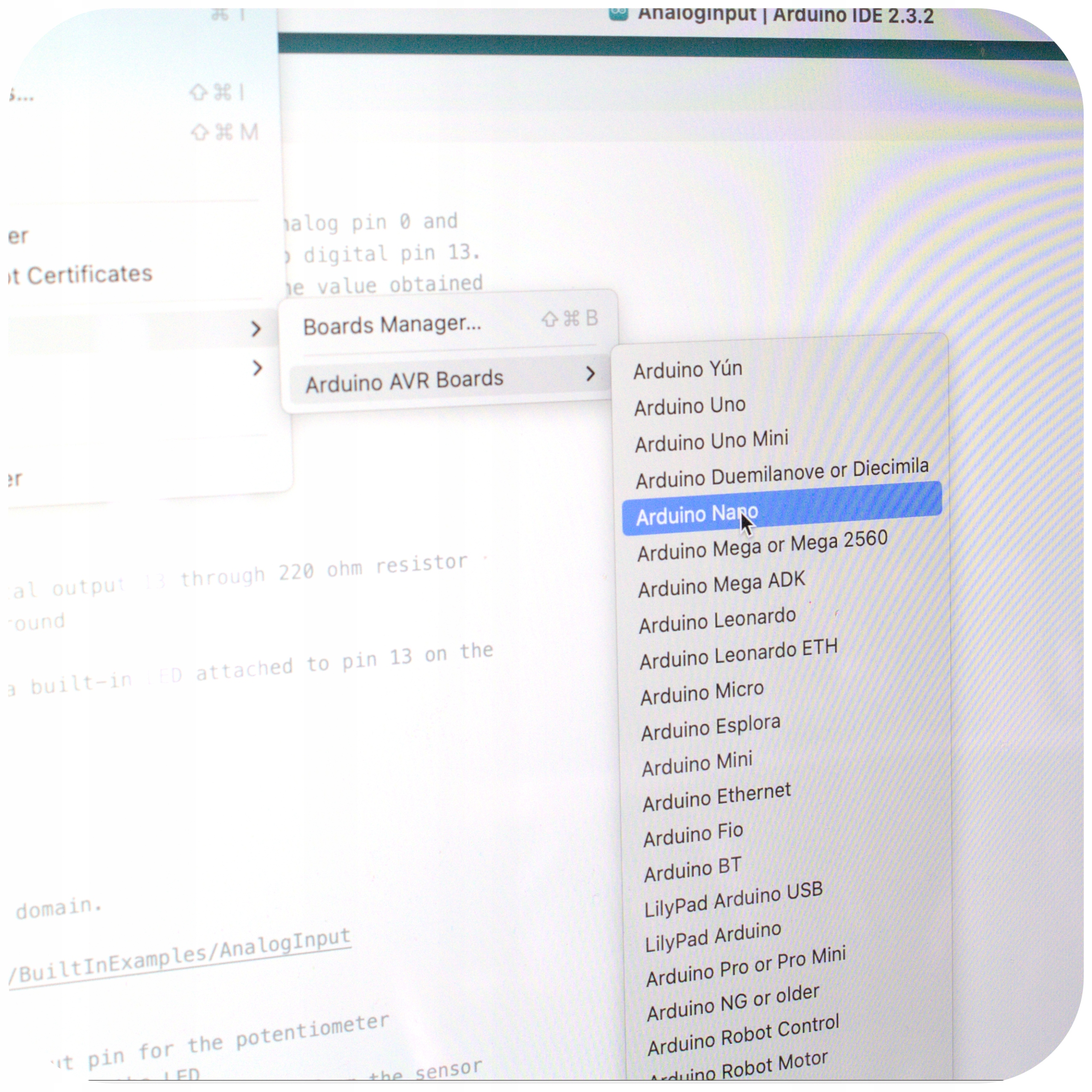Pick Arduino Uno Mini board
The height and width of the screenshot is (1092, 1092).
pos(711,441)
